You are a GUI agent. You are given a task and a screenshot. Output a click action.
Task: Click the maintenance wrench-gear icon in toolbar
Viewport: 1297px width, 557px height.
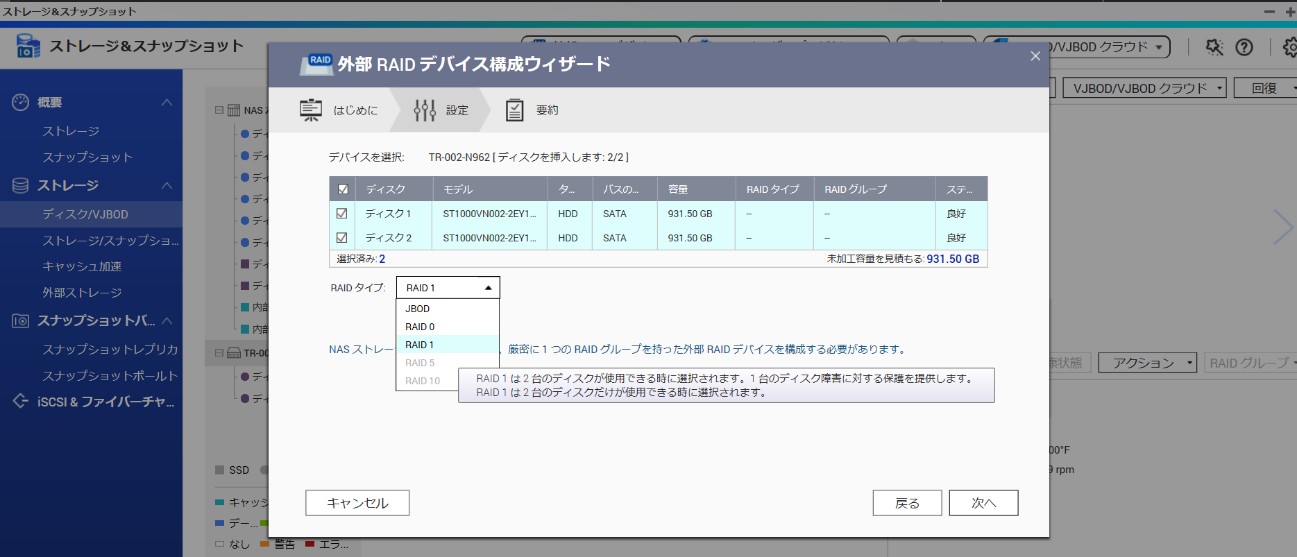(x=1215, y=47)
